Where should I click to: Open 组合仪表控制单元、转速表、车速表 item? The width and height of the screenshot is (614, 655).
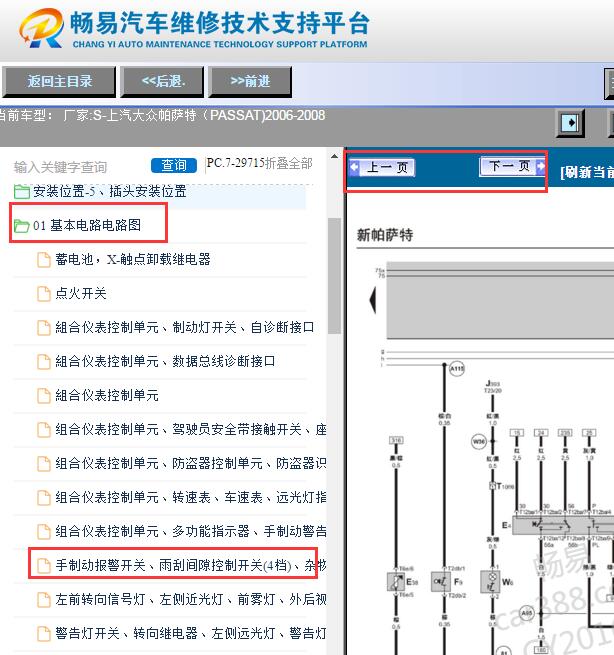click(191, 497)
